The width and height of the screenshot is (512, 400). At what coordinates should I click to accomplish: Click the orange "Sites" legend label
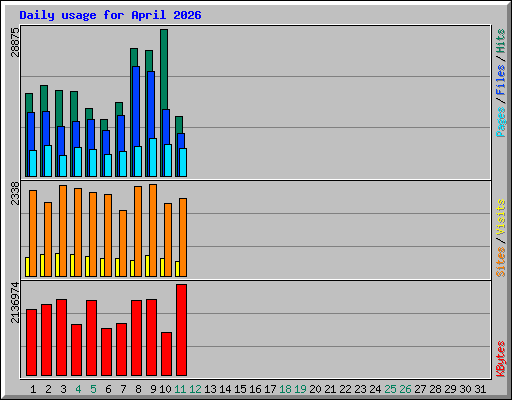coord(501,262)
